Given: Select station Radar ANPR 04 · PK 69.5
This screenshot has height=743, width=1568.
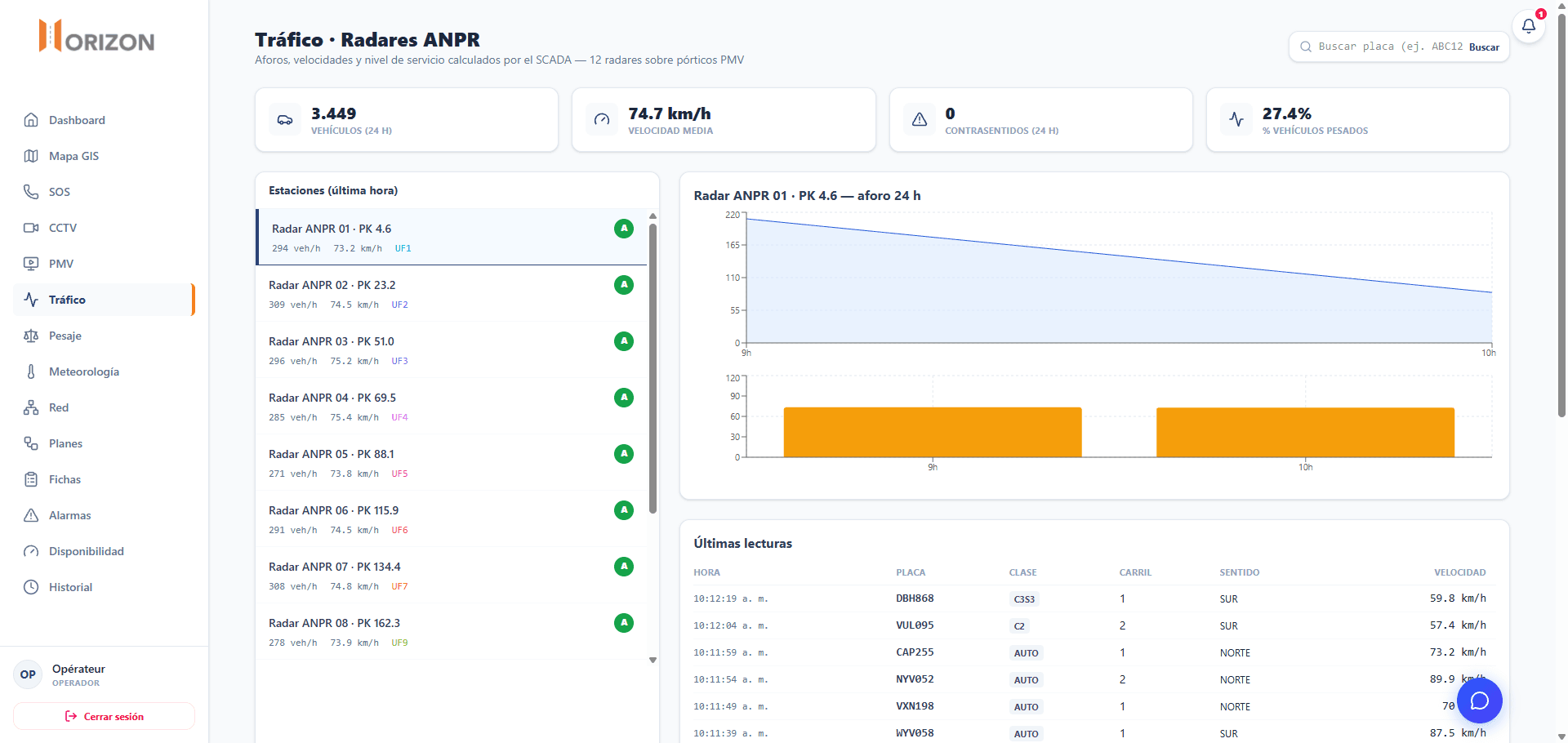Looking at the screenshot, I should [x=451, y=407].
